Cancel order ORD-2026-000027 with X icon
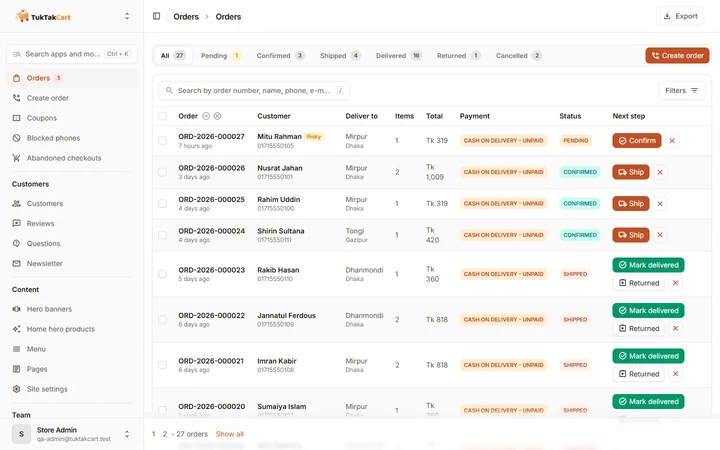 tap(672, 141)
